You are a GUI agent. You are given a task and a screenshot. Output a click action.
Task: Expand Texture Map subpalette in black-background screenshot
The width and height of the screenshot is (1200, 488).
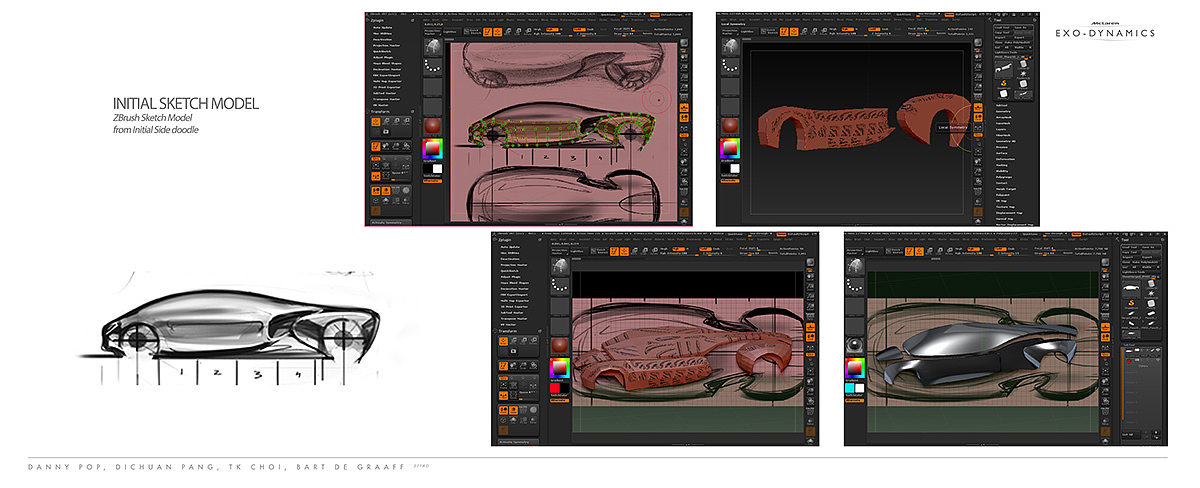[x=1005, y=206]
